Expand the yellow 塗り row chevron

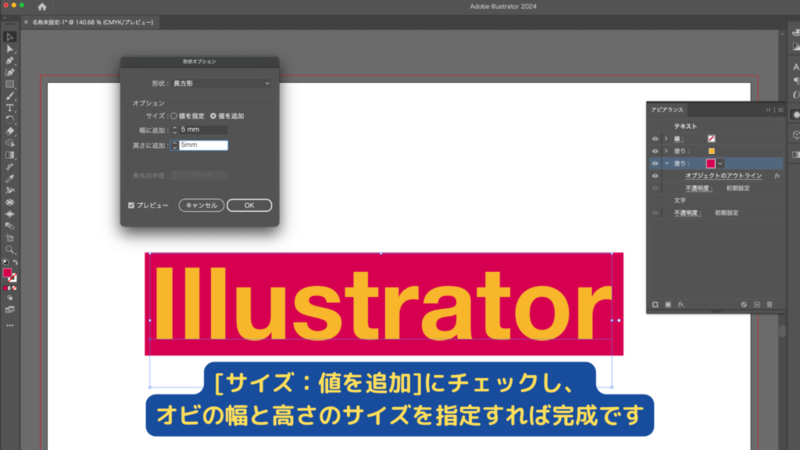[x=666, y=151]
